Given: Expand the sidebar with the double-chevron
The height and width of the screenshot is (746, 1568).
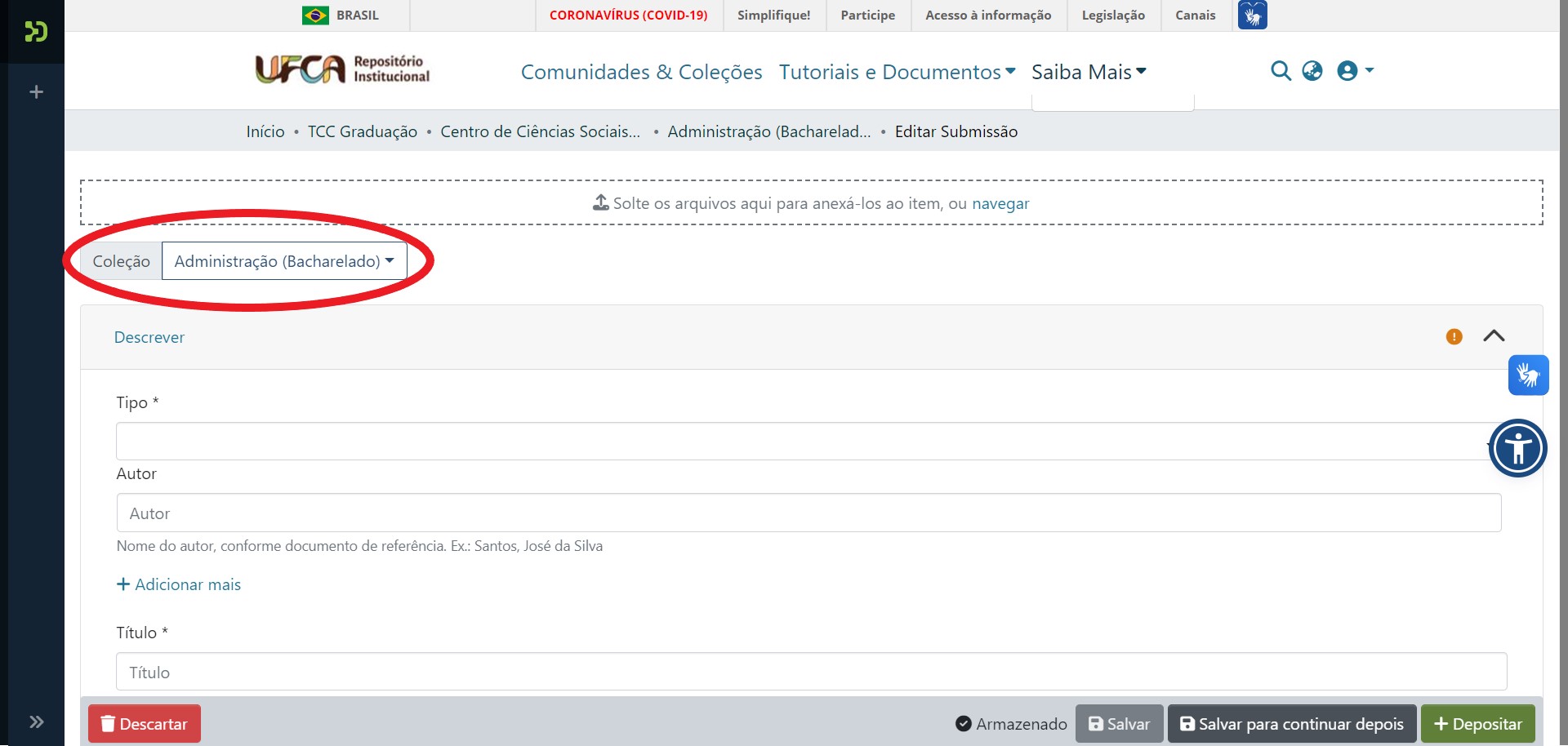Looking at the screenshot, I should pos(36,722).
